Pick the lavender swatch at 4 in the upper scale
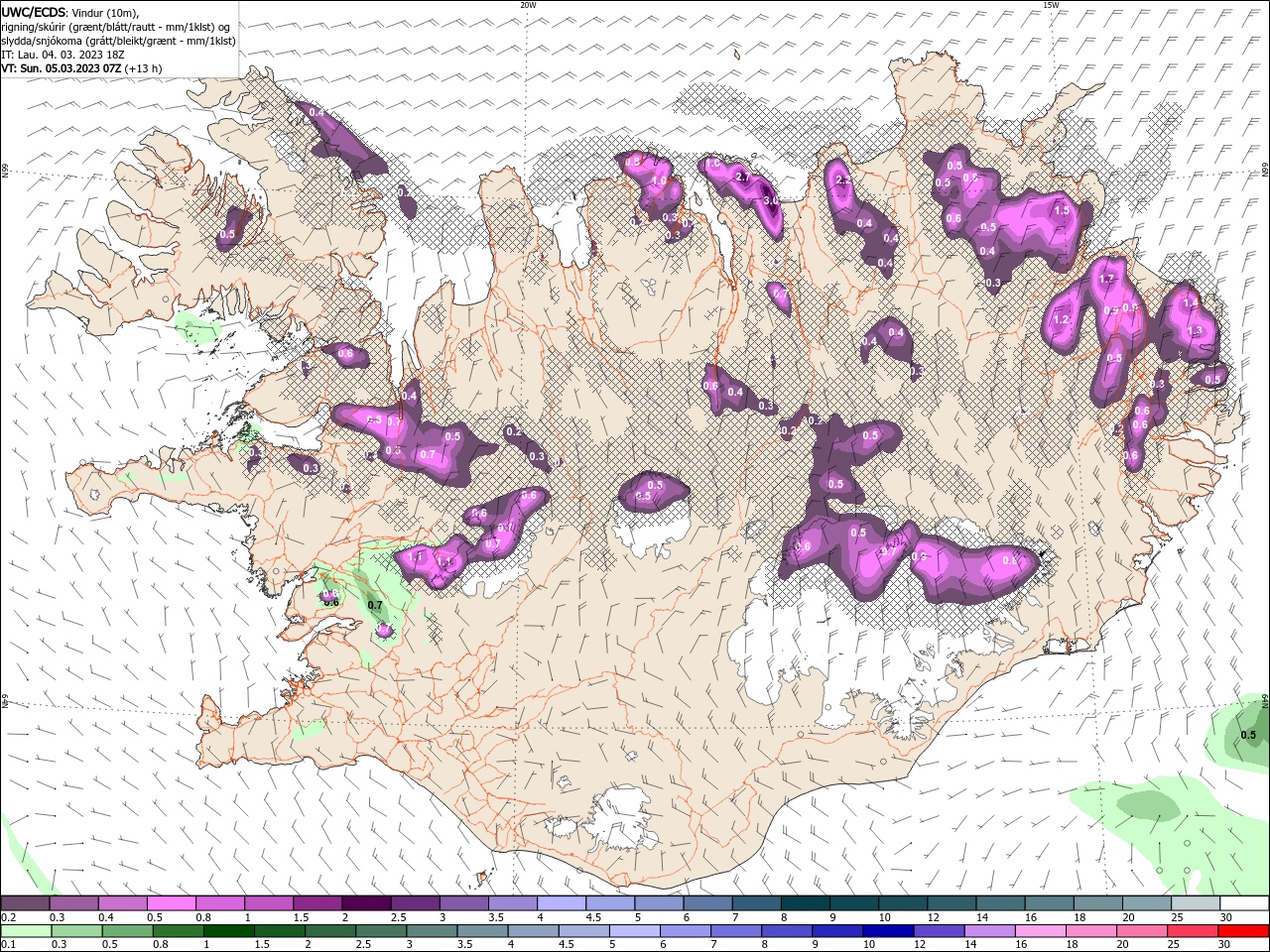The width and height of the screenshot is (1270, 952). point(562,903)
